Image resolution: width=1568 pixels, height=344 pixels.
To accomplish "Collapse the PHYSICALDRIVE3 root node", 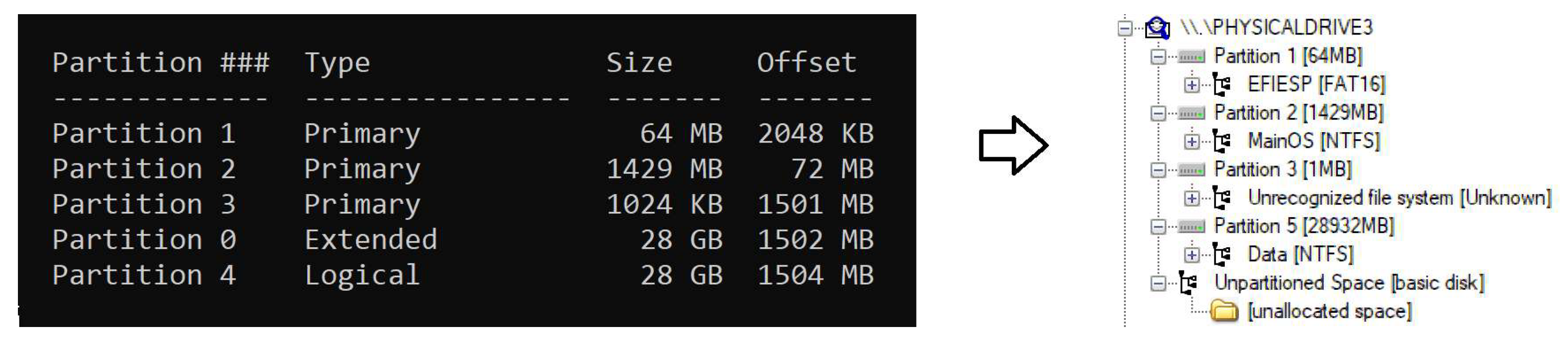I will coord(1125,27).
